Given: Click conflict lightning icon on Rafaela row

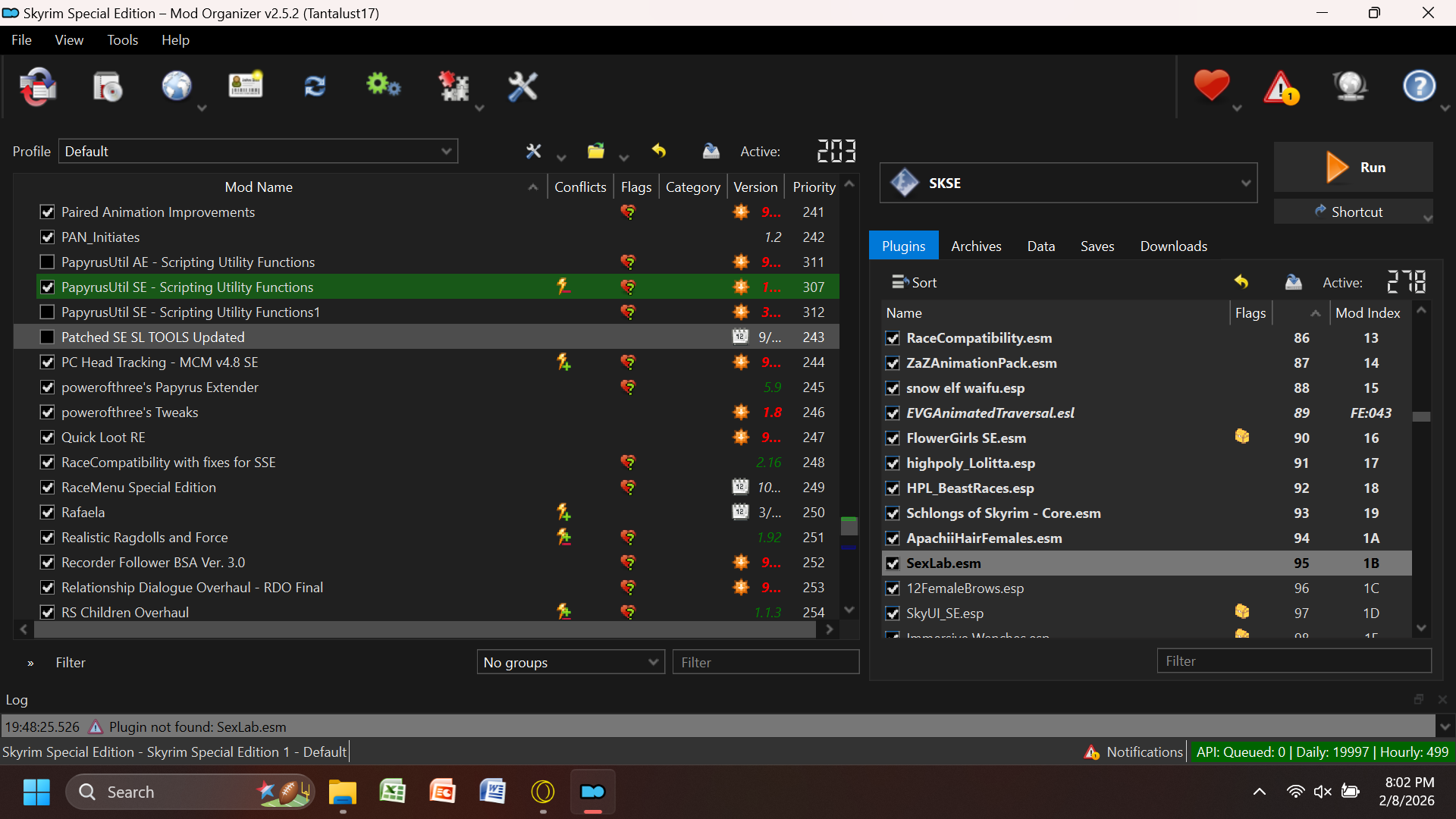Looking at the screenshot, I should 563,512.
